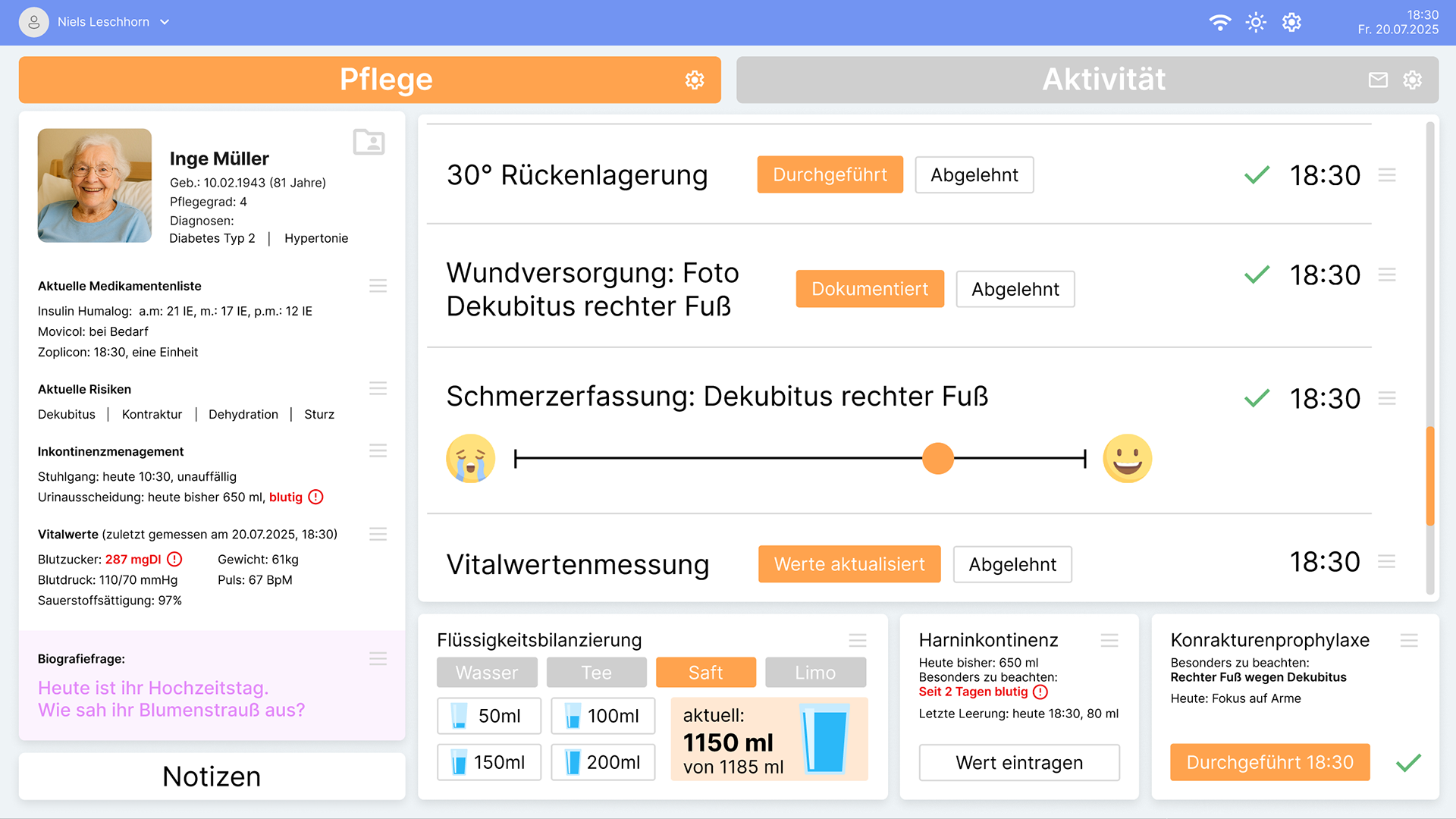Open the mail envelope icon in Aktivität

(x=1378, y=80)
